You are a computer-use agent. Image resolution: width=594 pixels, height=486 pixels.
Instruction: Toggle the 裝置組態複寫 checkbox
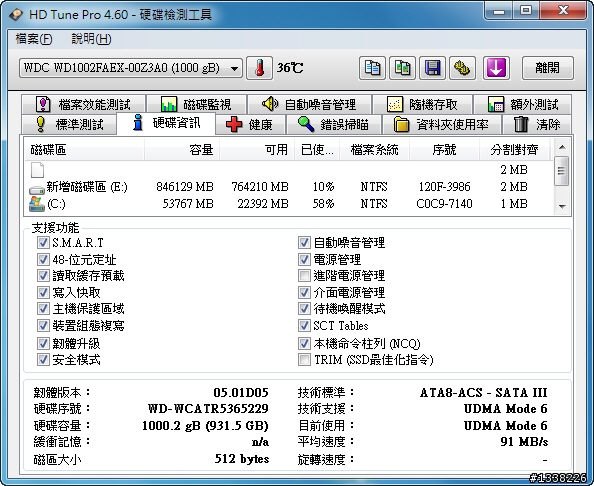click(x=43, y=325)
